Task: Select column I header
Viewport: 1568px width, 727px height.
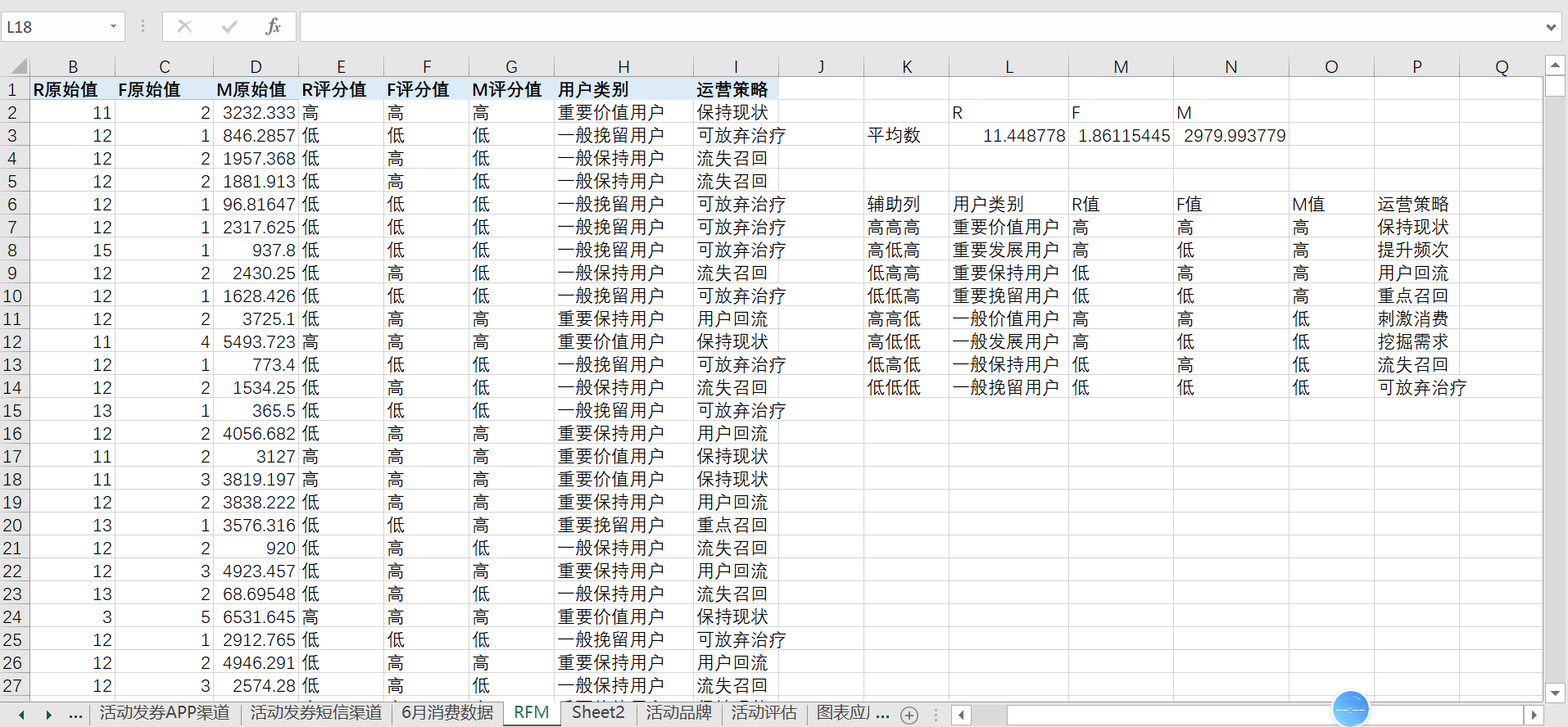Action: point(736,66)
